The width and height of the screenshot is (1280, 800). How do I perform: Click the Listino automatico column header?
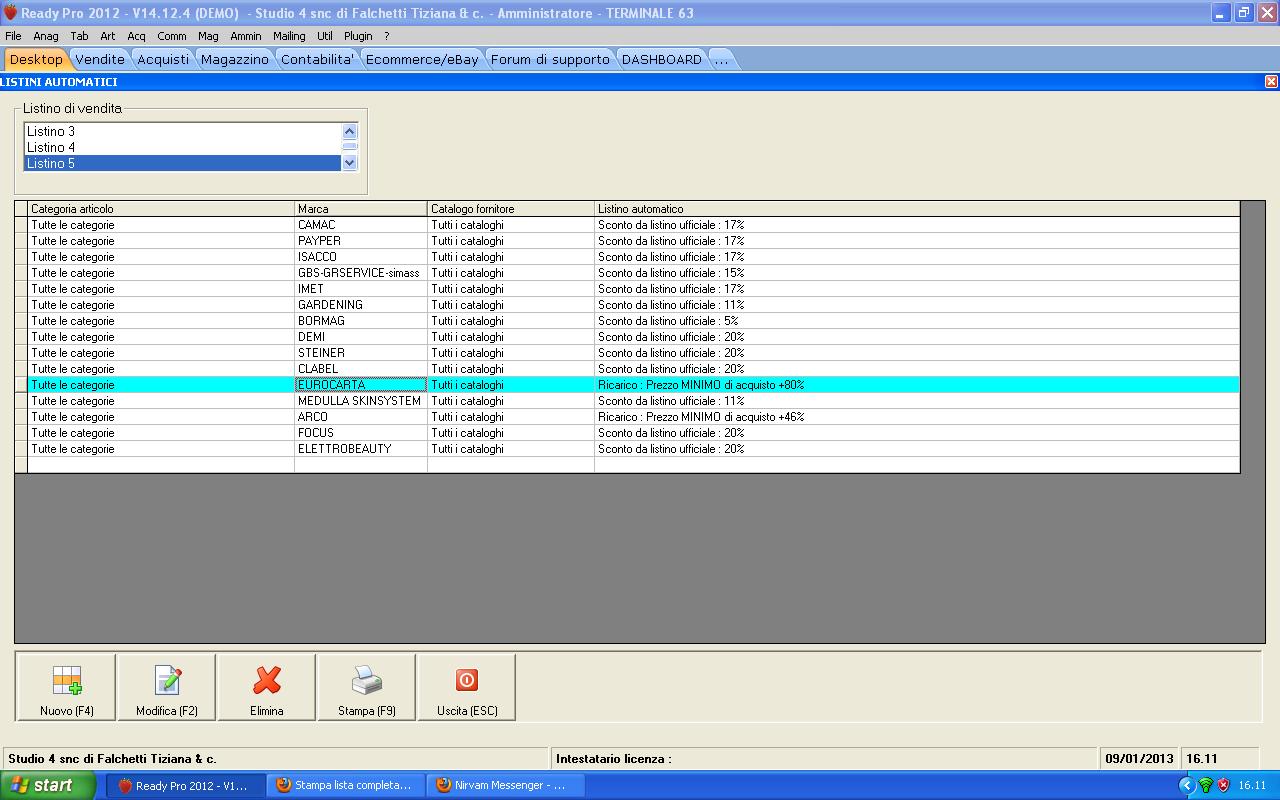(917, 209)
